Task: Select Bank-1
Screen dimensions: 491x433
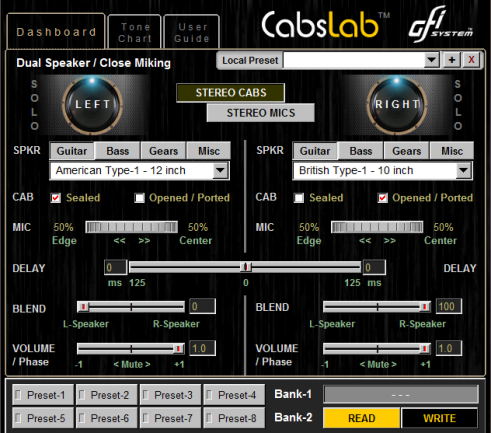Action: pyautogui.click(x=293, y=394)
